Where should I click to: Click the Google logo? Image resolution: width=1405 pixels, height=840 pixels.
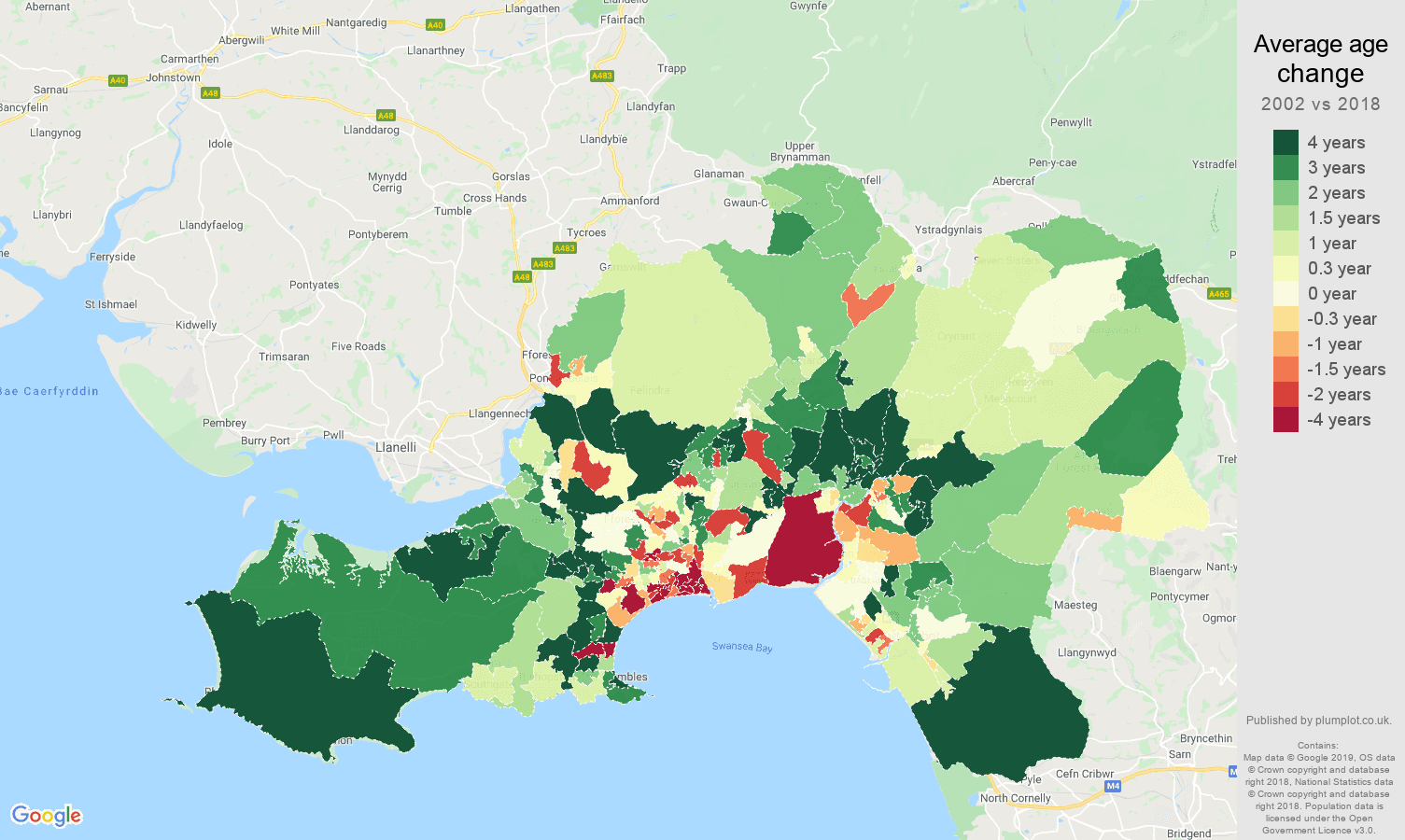(x=48, y=815)
